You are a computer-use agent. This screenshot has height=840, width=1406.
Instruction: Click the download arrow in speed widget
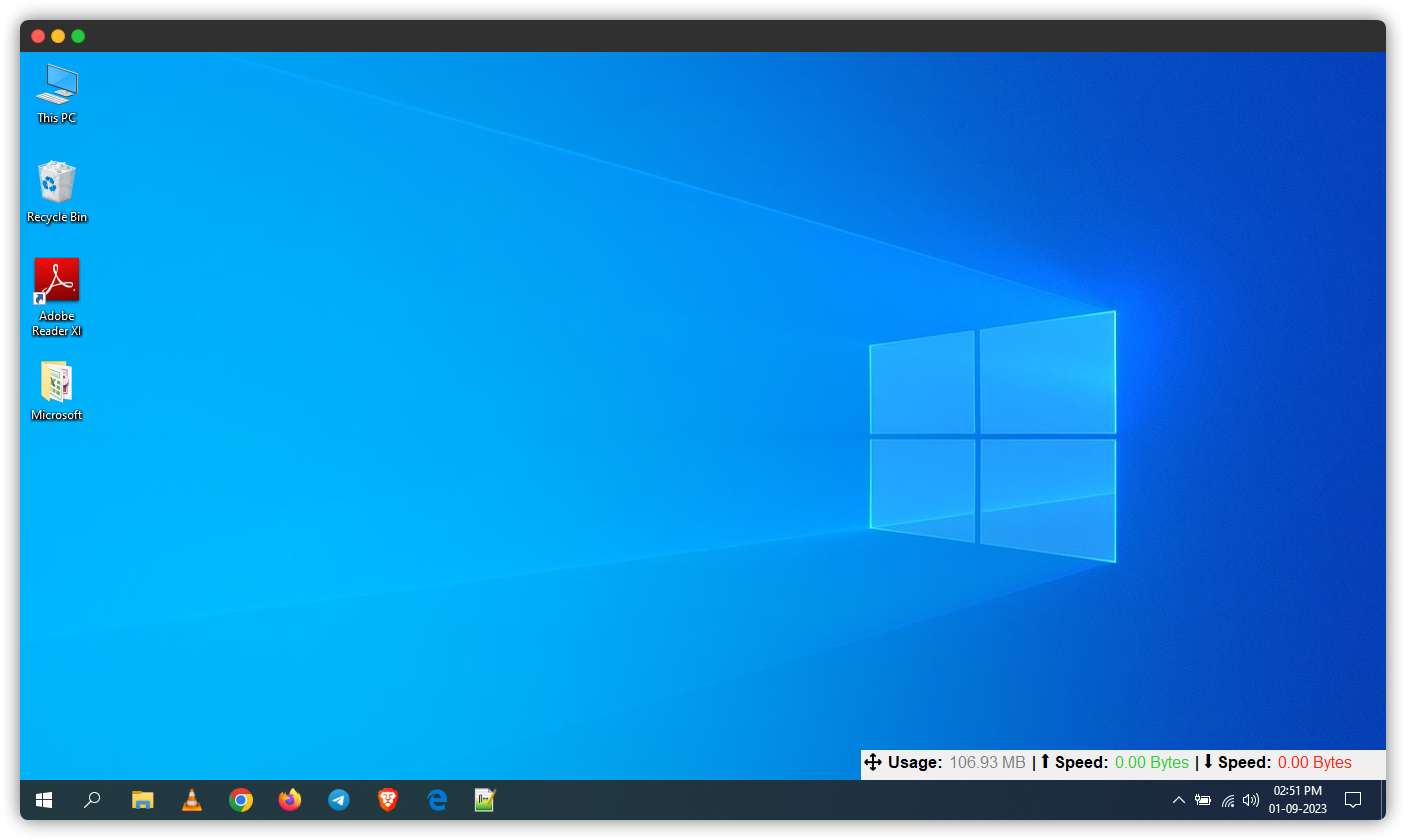[x=1208, y=762]
